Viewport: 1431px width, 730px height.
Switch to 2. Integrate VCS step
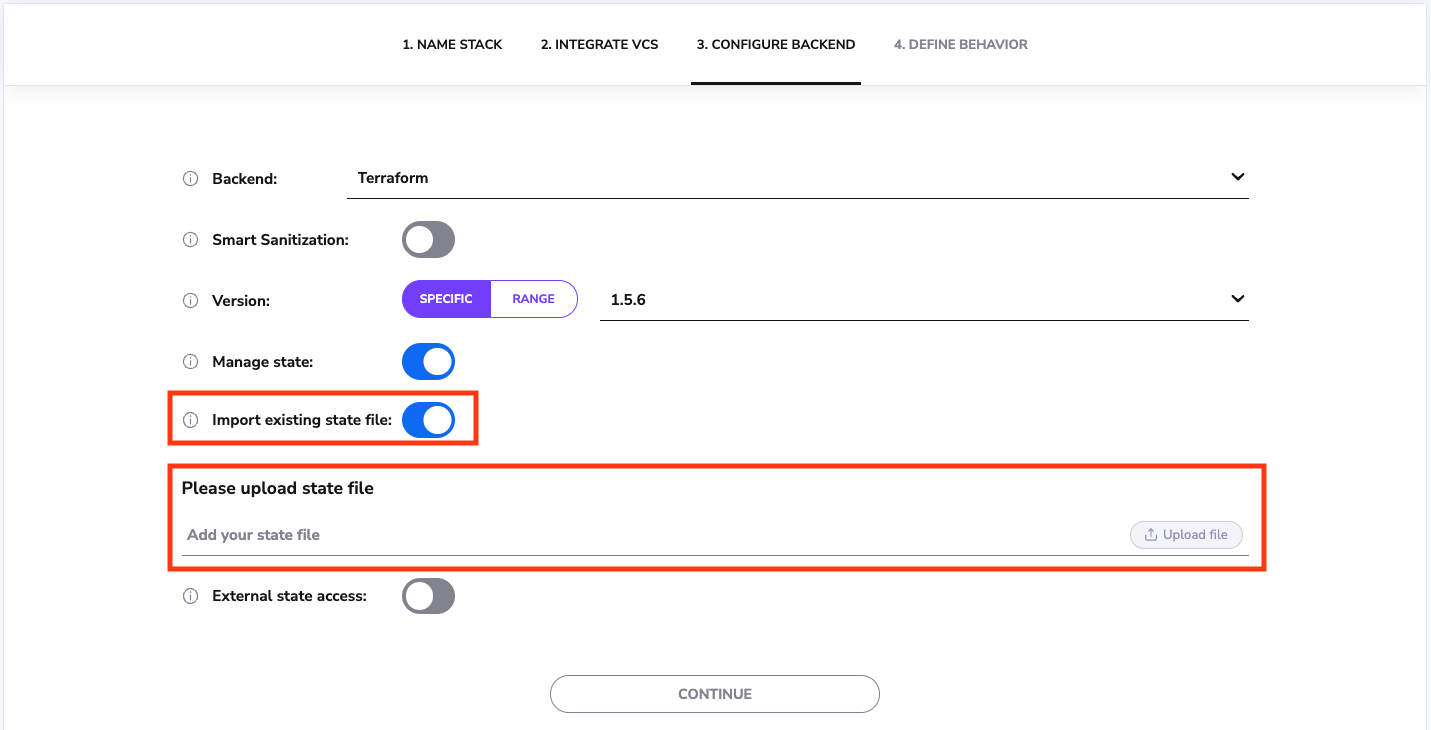(x=599, y=44)
